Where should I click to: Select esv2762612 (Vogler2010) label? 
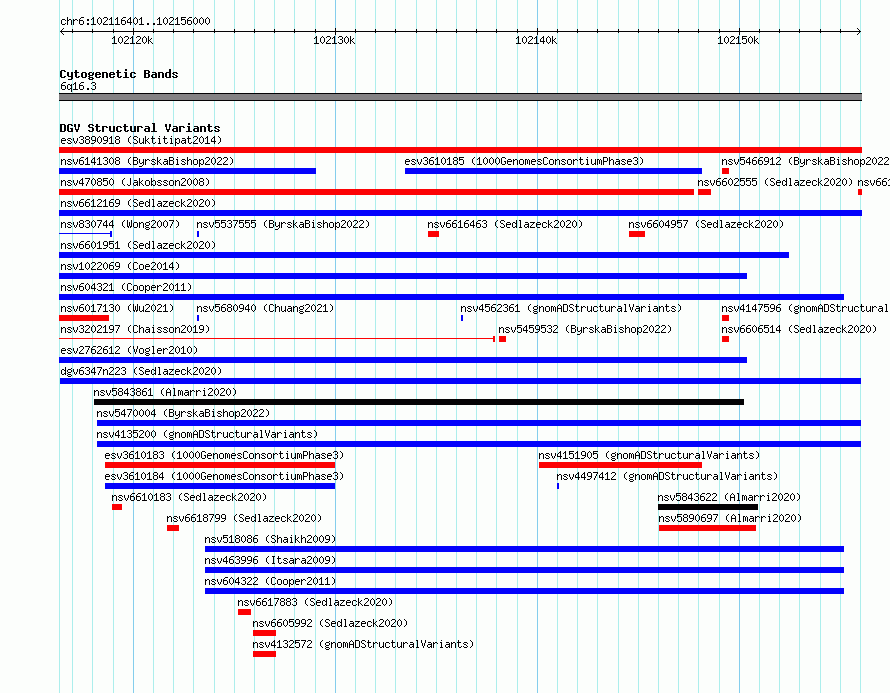click(x=129, y=350)
